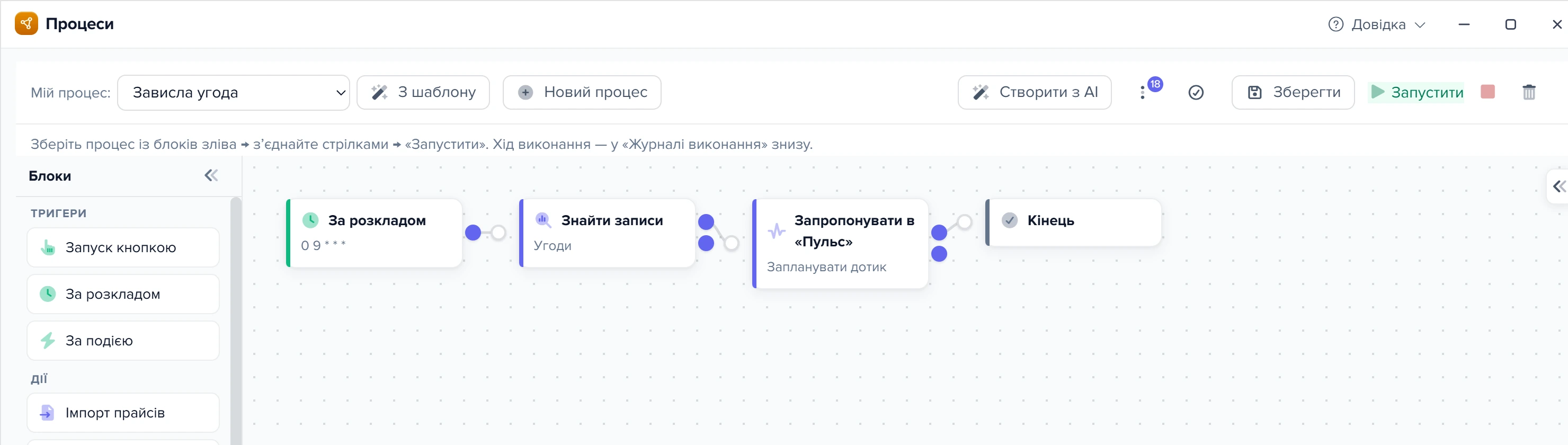The image size is (1568, 445).
Task: Click the Блоки sidebar scrollbar
Action: [236, 321]
